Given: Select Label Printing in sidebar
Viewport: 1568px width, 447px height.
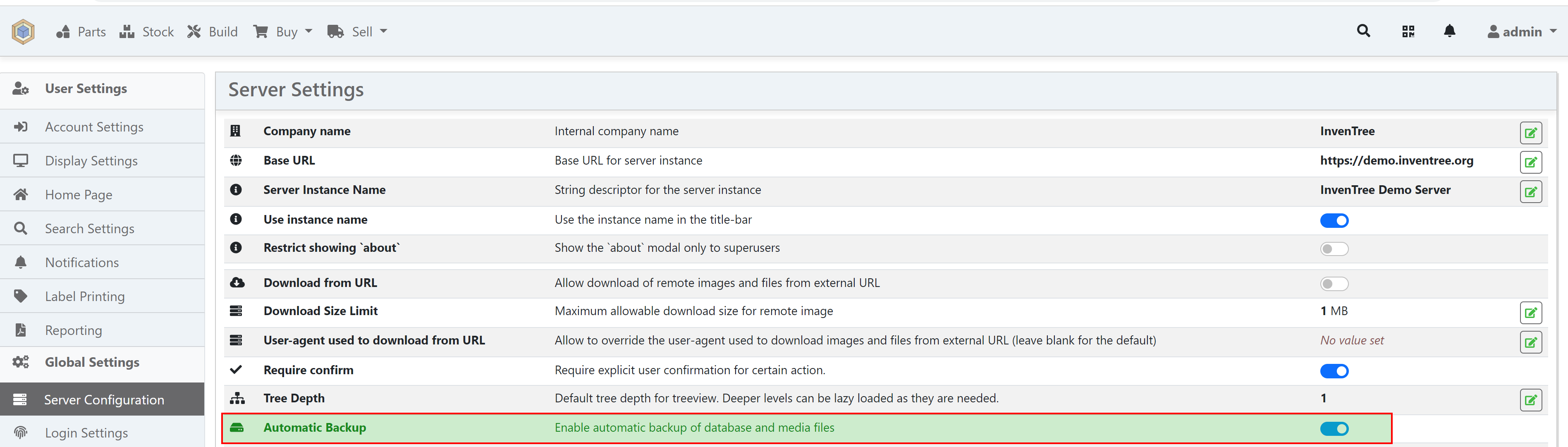Looking at the screenshot, I should click(x=85, y=296).
